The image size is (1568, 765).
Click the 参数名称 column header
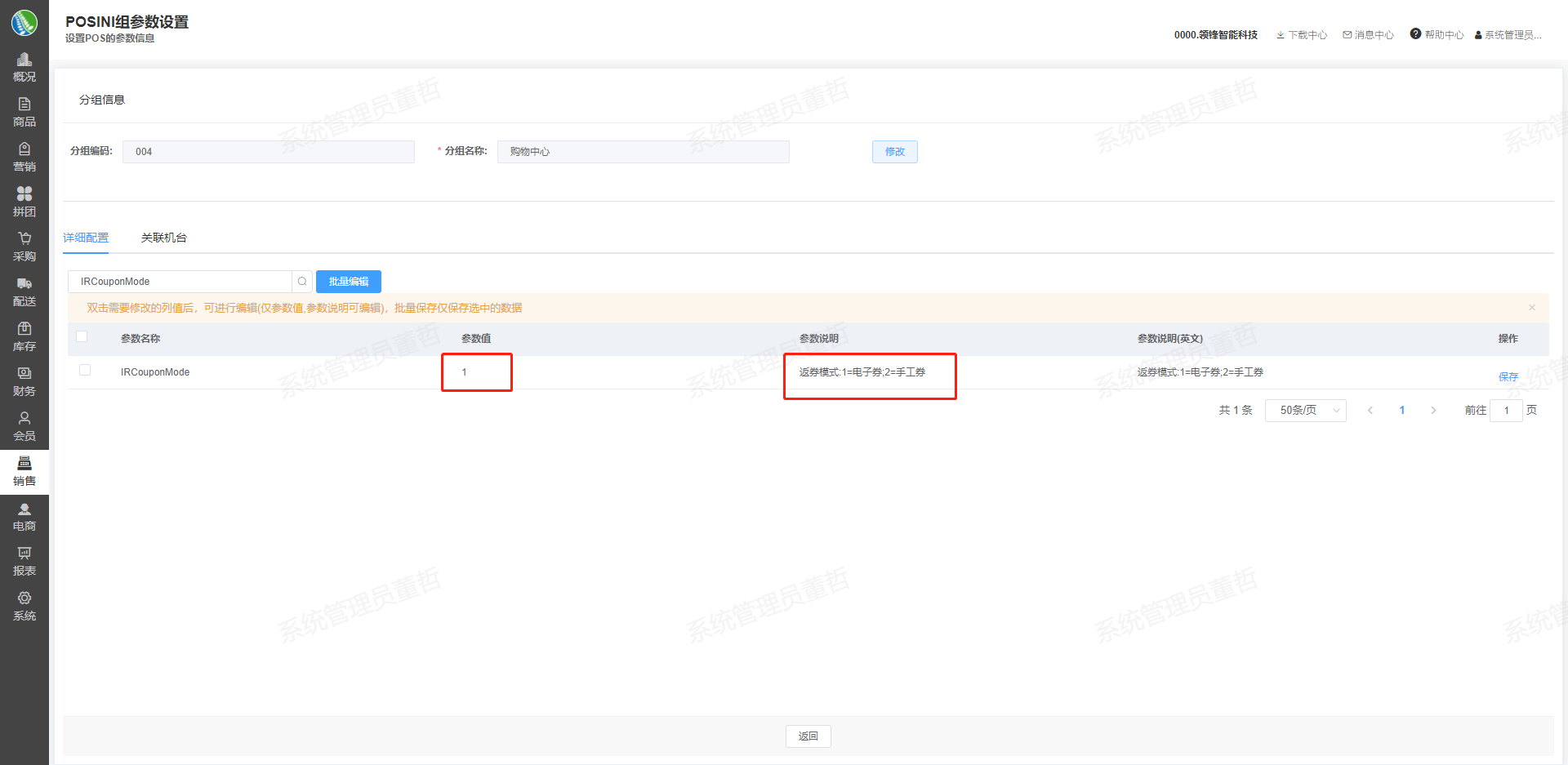(140, 339)
